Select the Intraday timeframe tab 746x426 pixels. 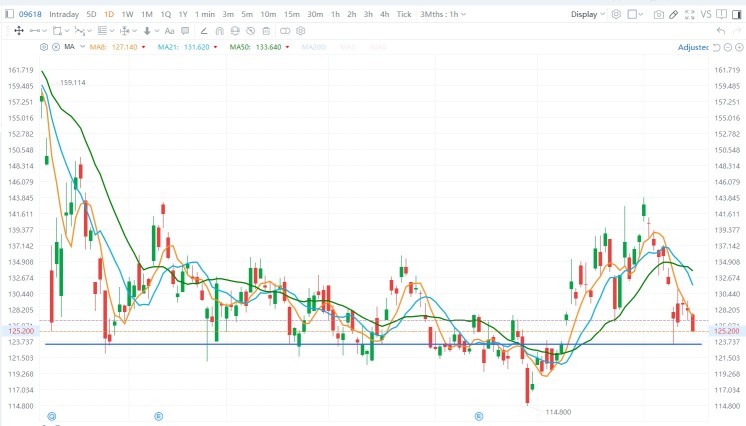pos(64,15)
